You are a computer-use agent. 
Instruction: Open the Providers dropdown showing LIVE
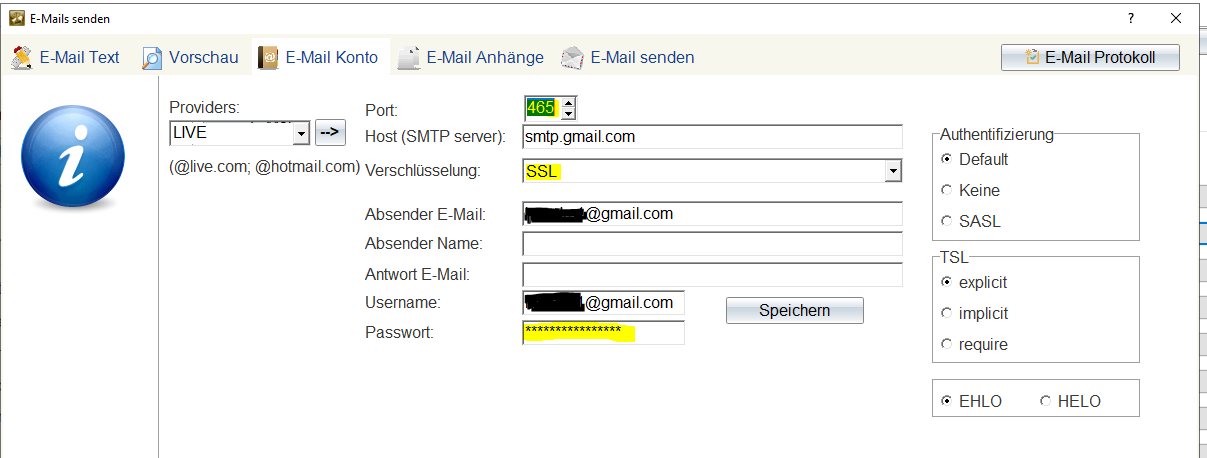[x=301, y=132]
